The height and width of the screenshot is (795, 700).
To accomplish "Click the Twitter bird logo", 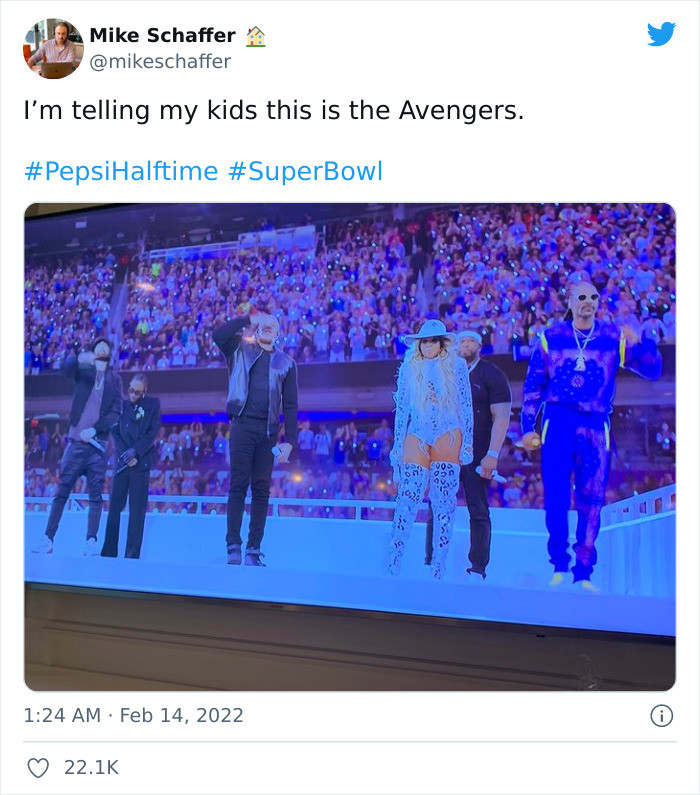I will pos(661,35).
